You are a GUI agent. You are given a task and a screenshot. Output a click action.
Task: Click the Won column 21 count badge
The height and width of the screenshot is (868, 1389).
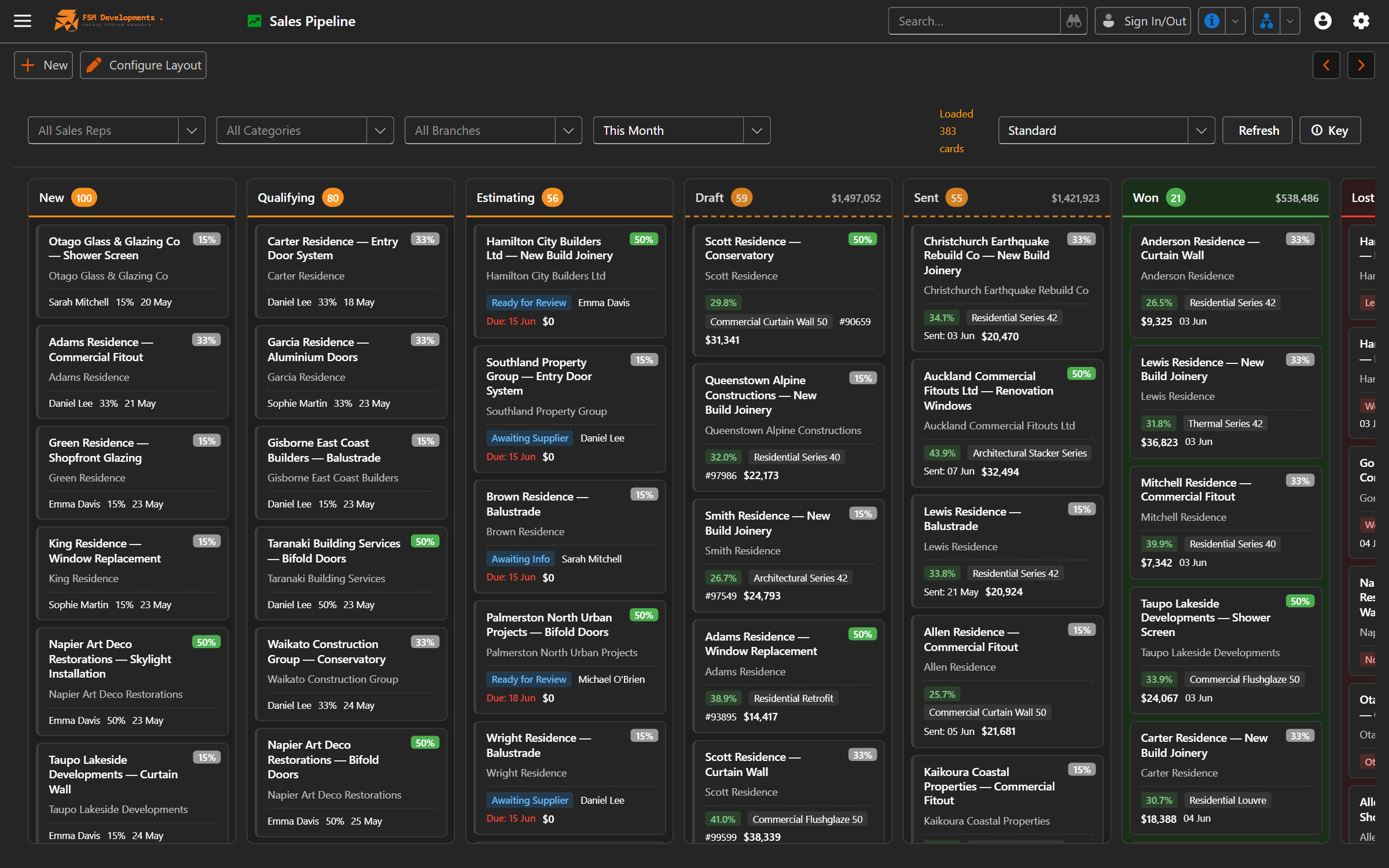pyautogui.click(x=1175, y=198)
